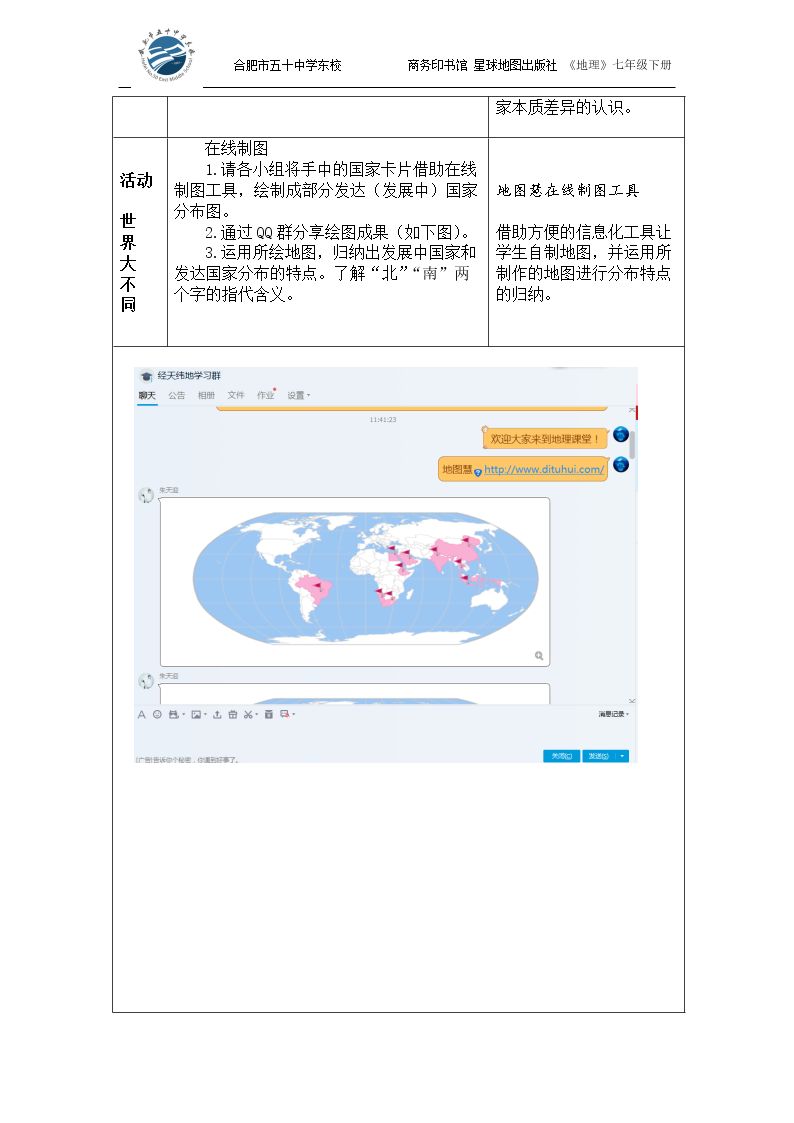Click the group graduation cap icon
Viewport: 794px width, 1123px height.
[146, 376]
